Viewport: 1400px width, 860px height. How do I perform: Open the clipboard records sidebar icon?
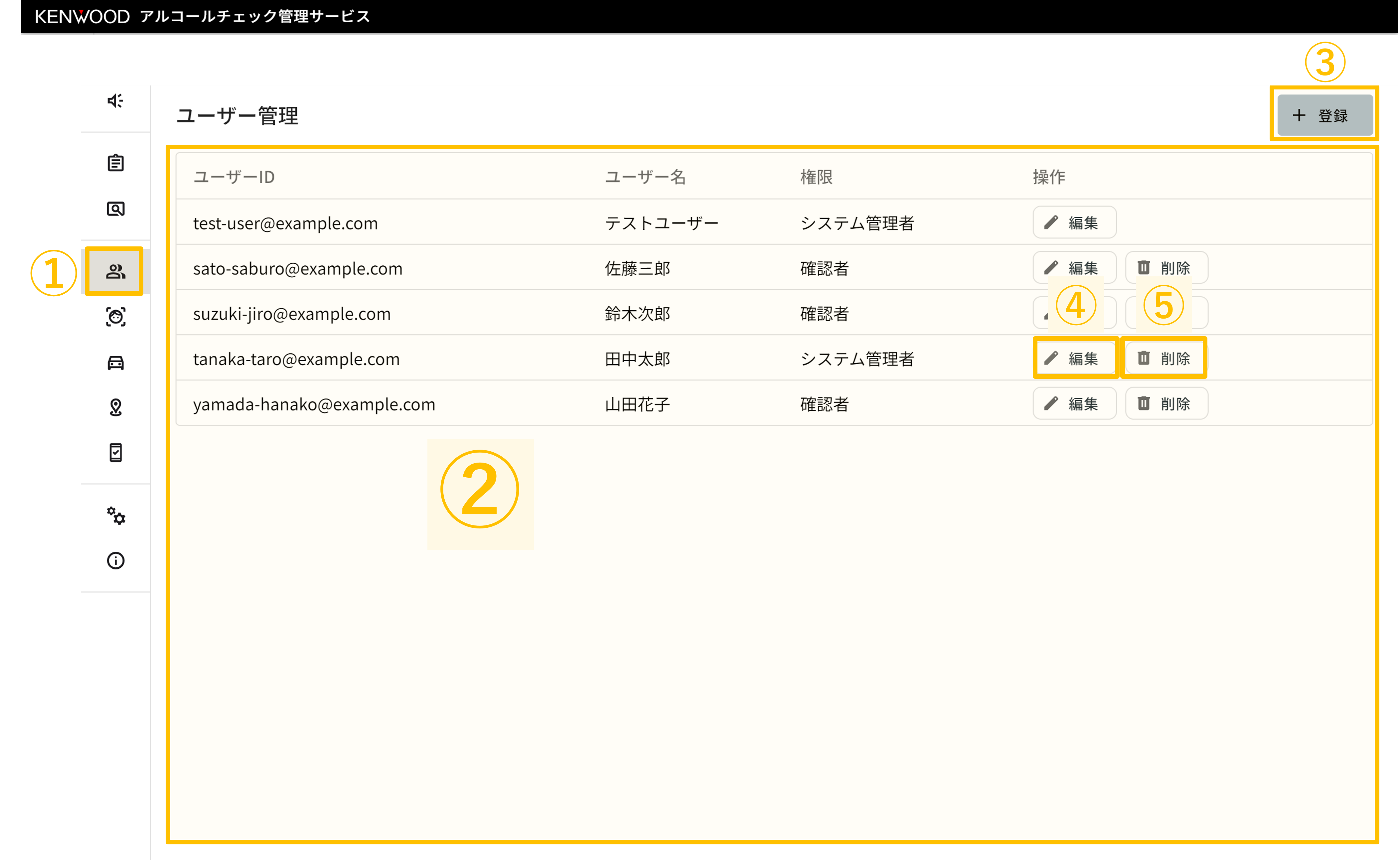point(115,163)
